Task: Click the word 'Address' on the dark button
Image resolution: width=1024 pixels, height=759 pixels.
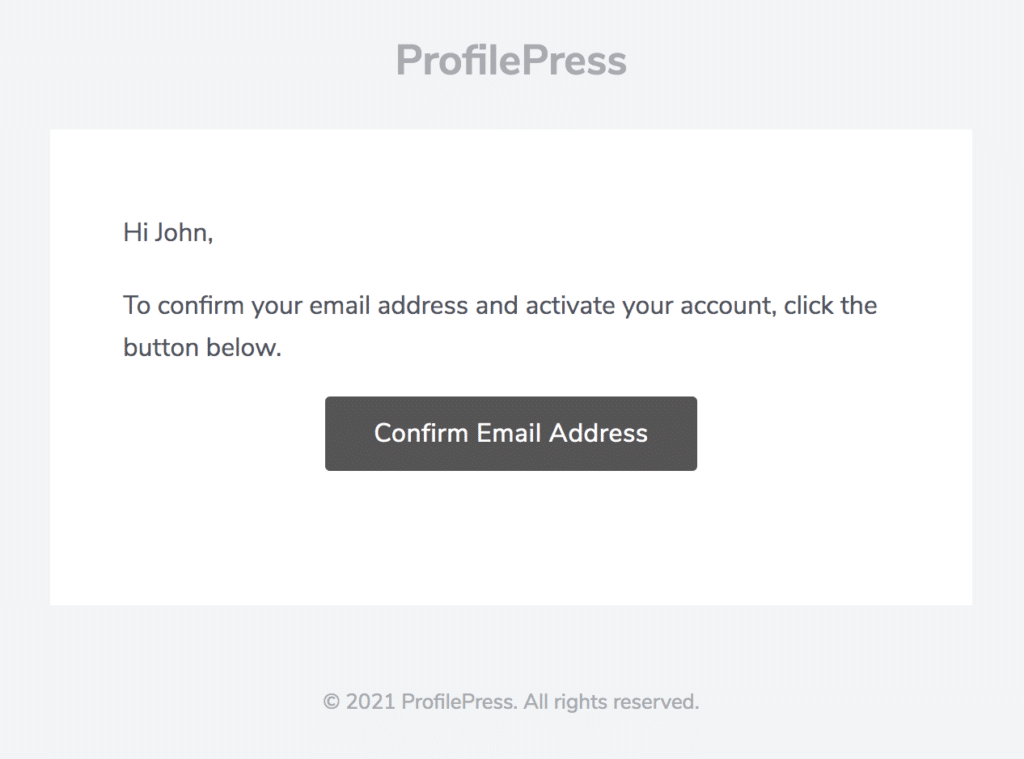Action: 598,433
